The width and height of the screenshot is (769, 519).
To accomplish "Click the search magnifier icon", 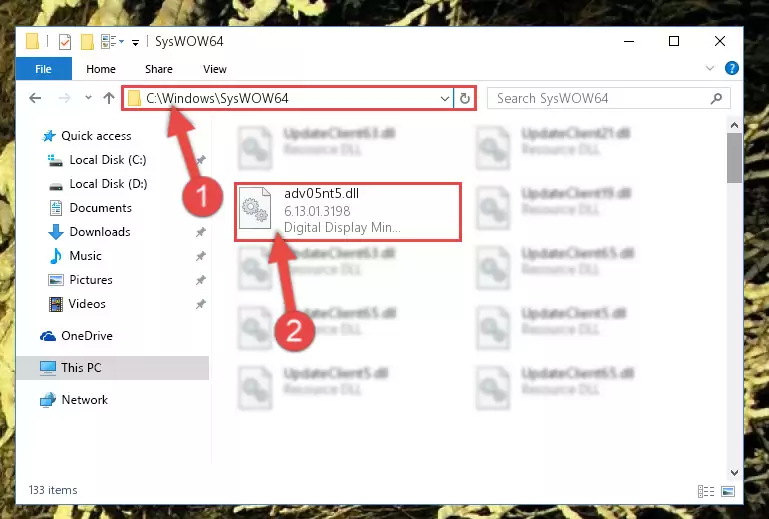I will [x=716, y=99].
